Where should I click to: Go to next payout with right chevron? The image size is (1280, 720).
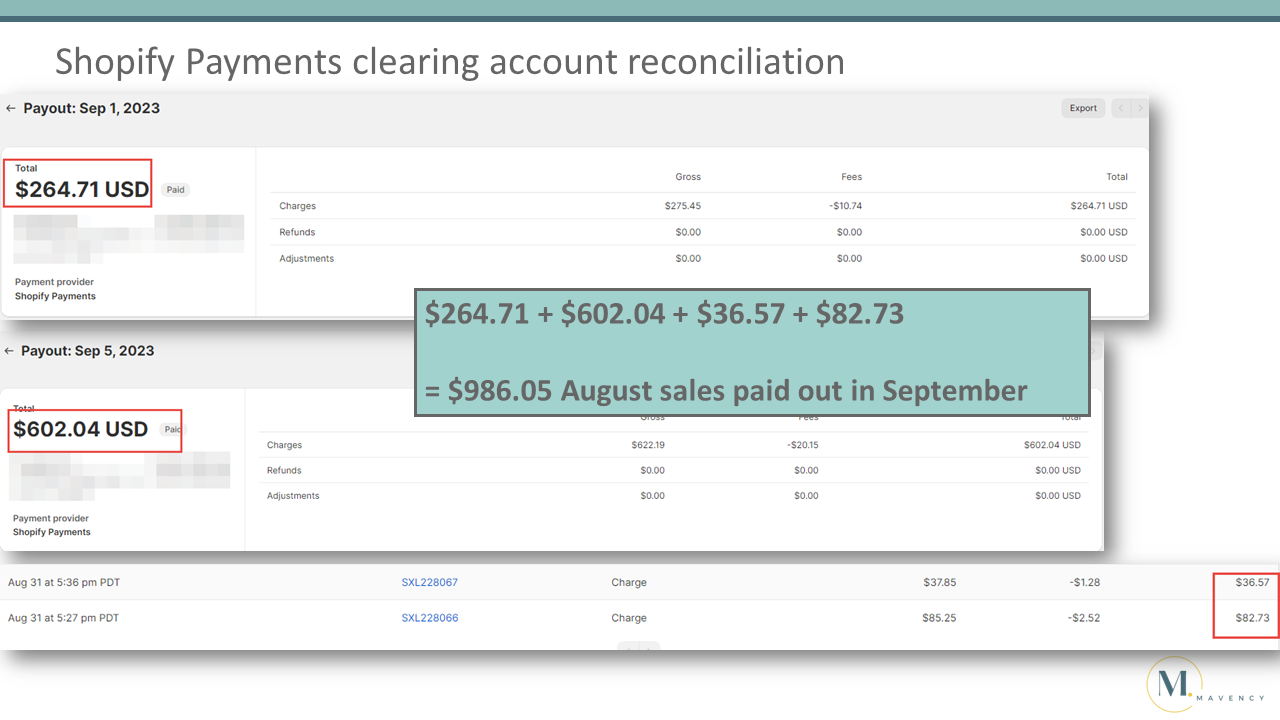pos(1139,108)
